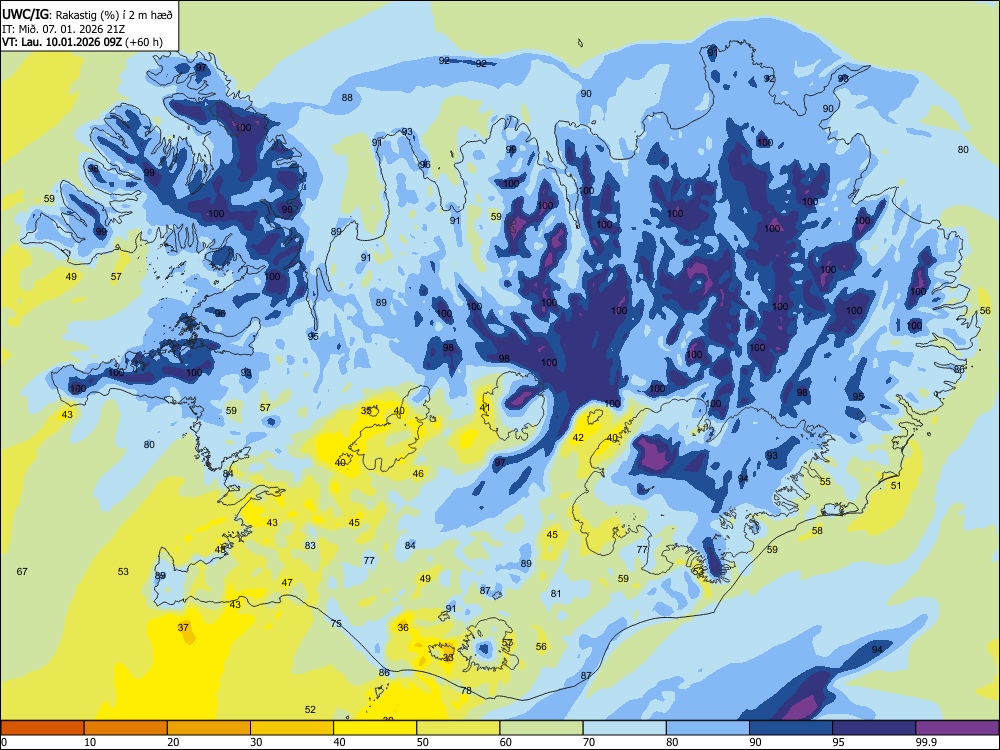Screen dimensions: 1000x750
Task: Click the "VT: Lau. 10.01.2026 09Z (+60 h)" line
Action: [82, 43]
